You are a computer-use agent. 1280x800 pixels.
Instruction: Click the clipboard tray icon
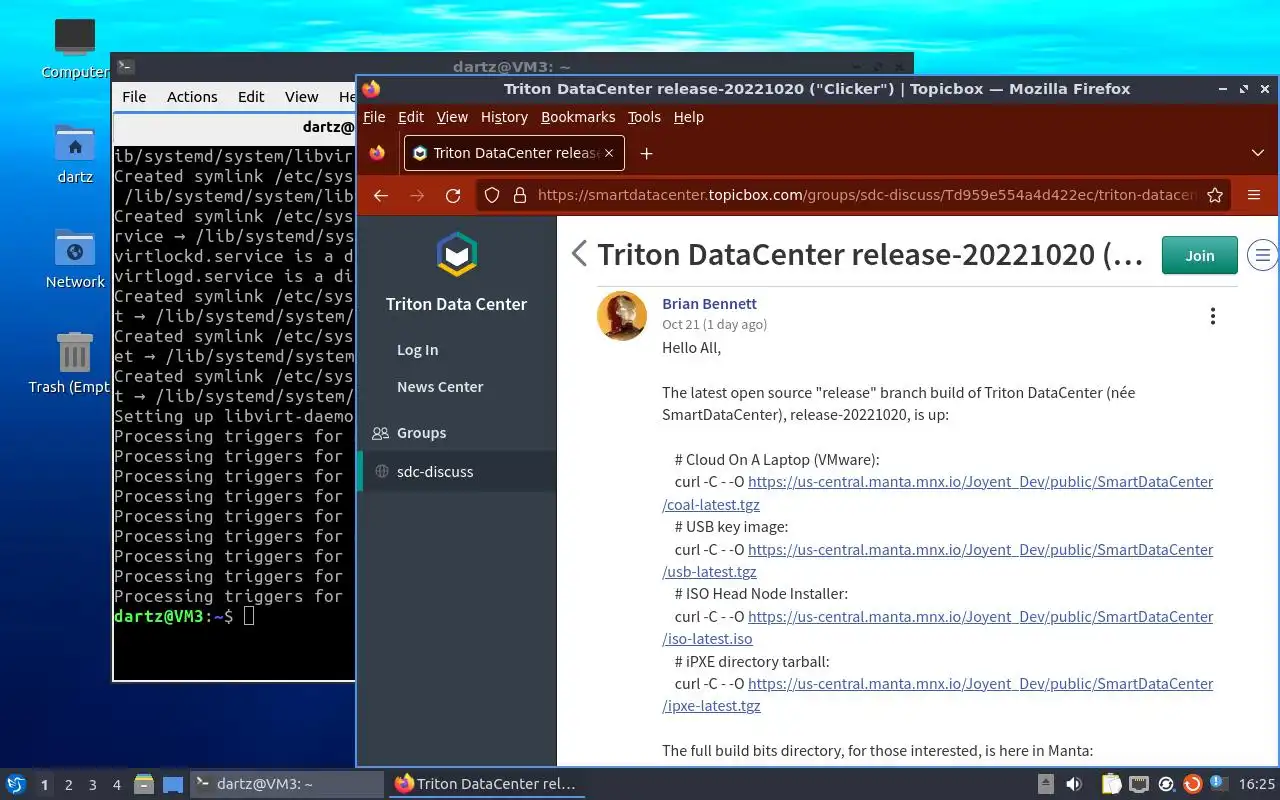[1112, 784]
